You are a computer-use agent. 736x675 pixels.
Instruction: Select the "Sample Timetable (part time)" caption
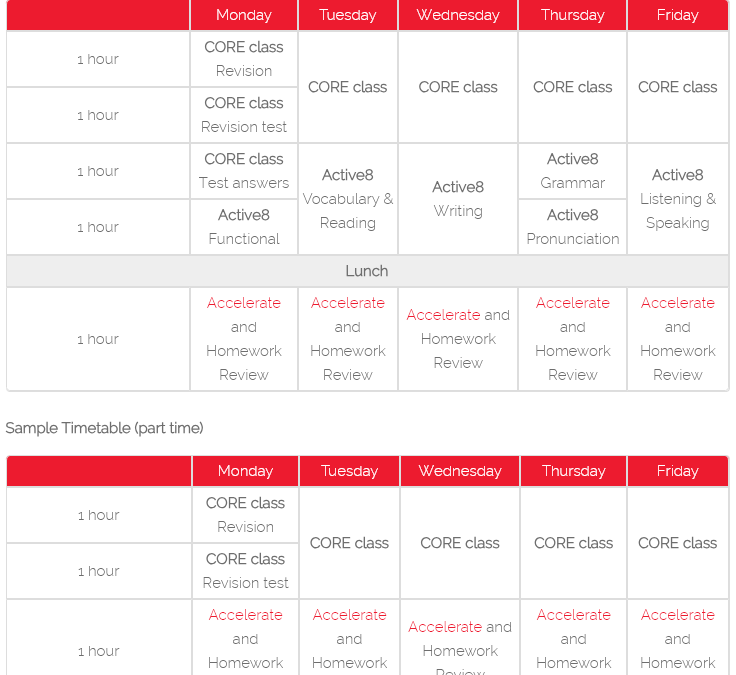click(x=105, y=428)
